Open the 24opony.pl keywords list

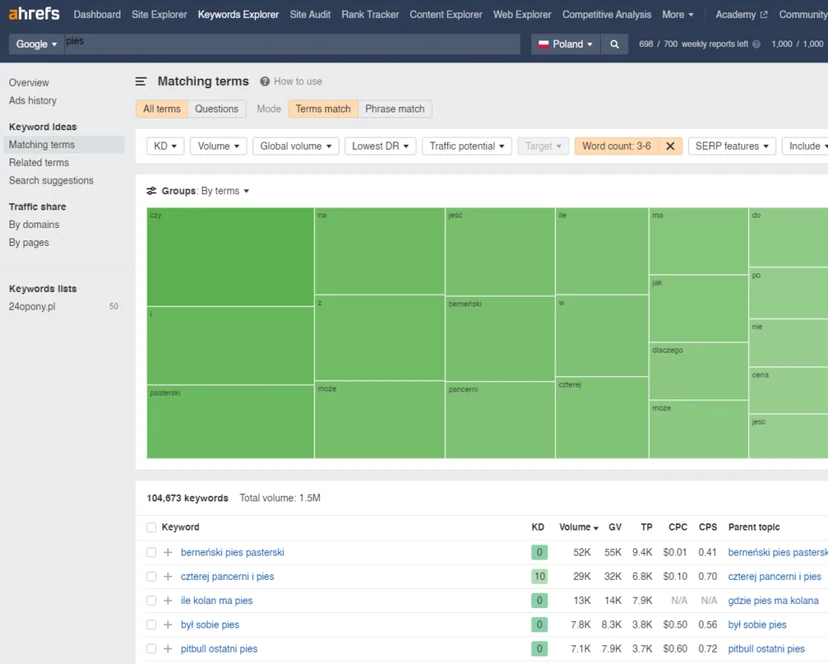pyautogui.click(x=32, y=306)
